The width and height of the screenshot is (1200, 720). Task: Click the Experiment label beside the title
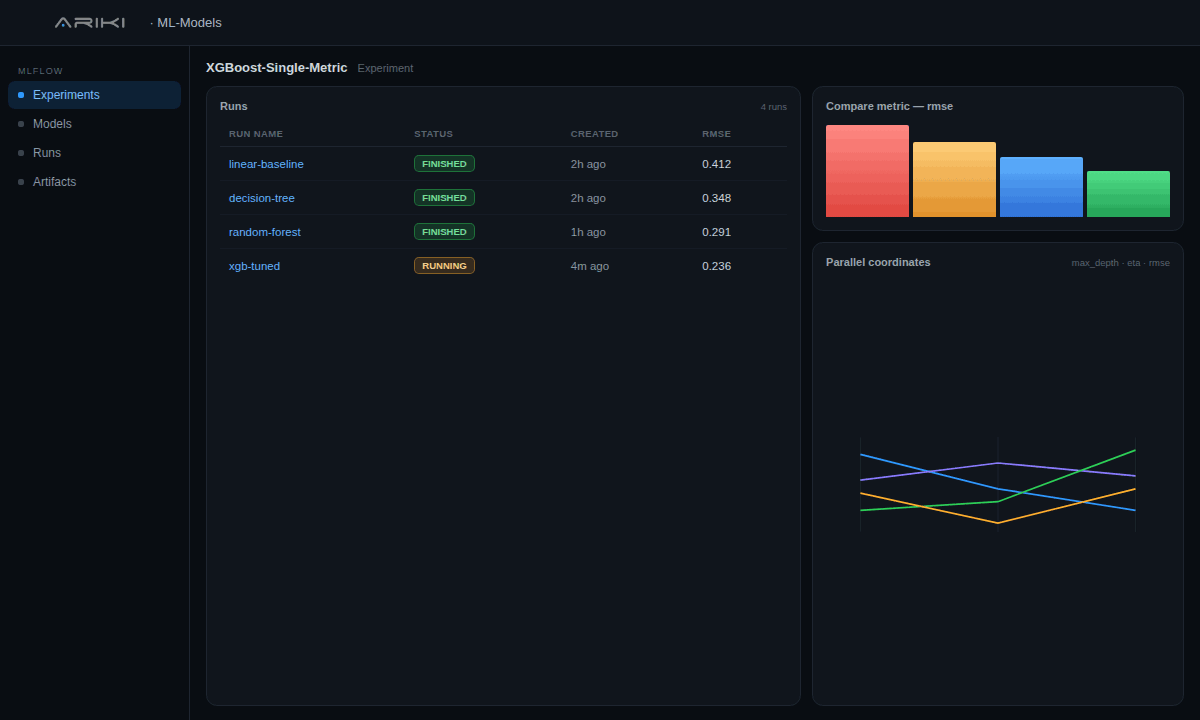click(x=385, y=68)
